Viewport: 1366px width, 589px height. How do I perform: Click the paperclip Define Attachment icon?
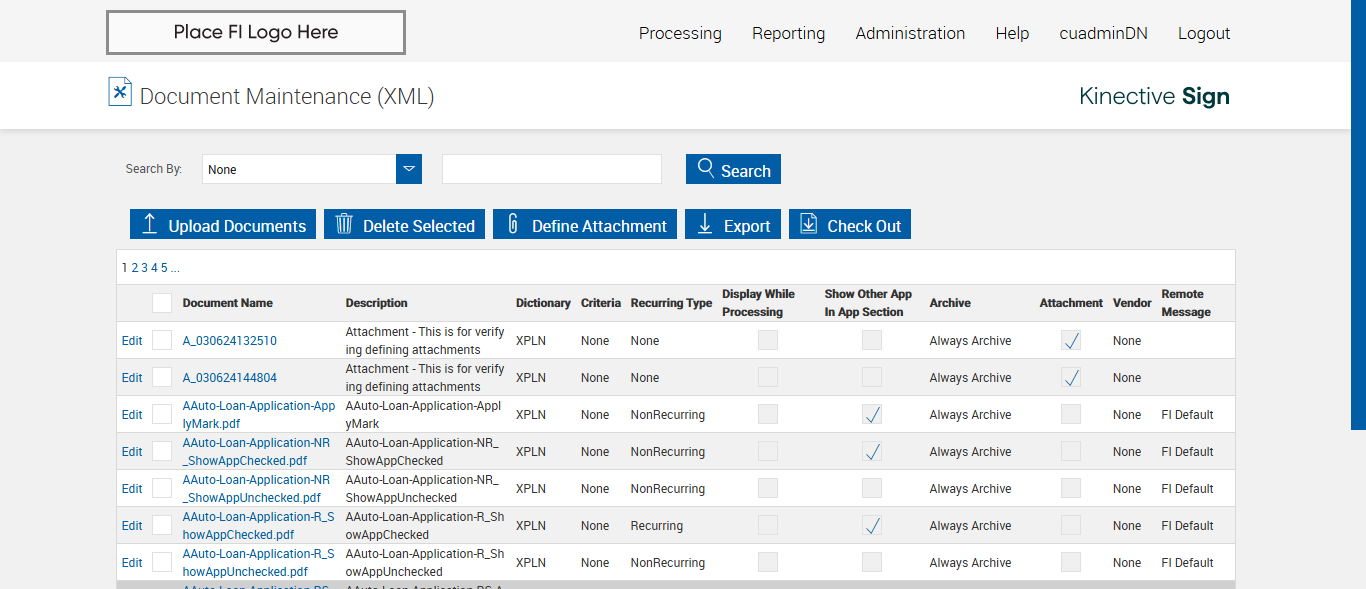click(x=513, y=224)
